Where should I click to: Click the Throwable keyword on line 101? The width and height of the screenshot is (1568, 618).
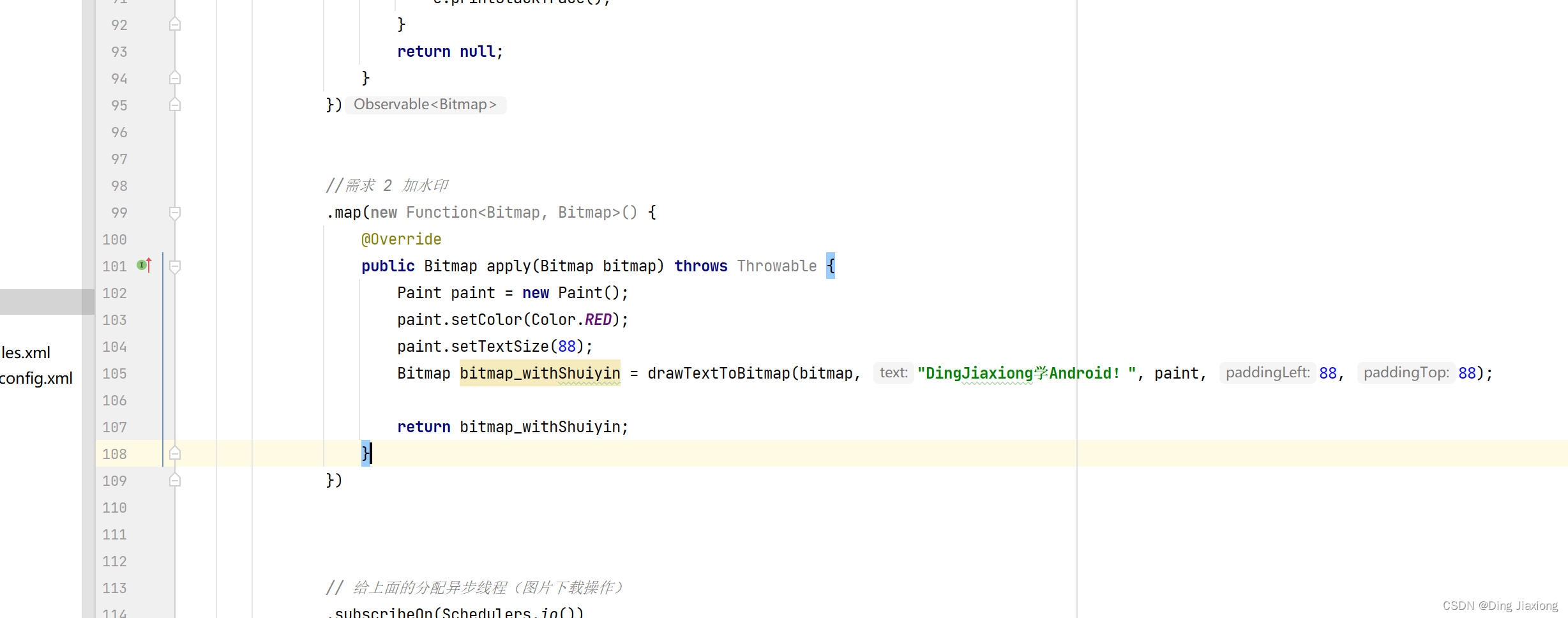click(x=777, y=266)
